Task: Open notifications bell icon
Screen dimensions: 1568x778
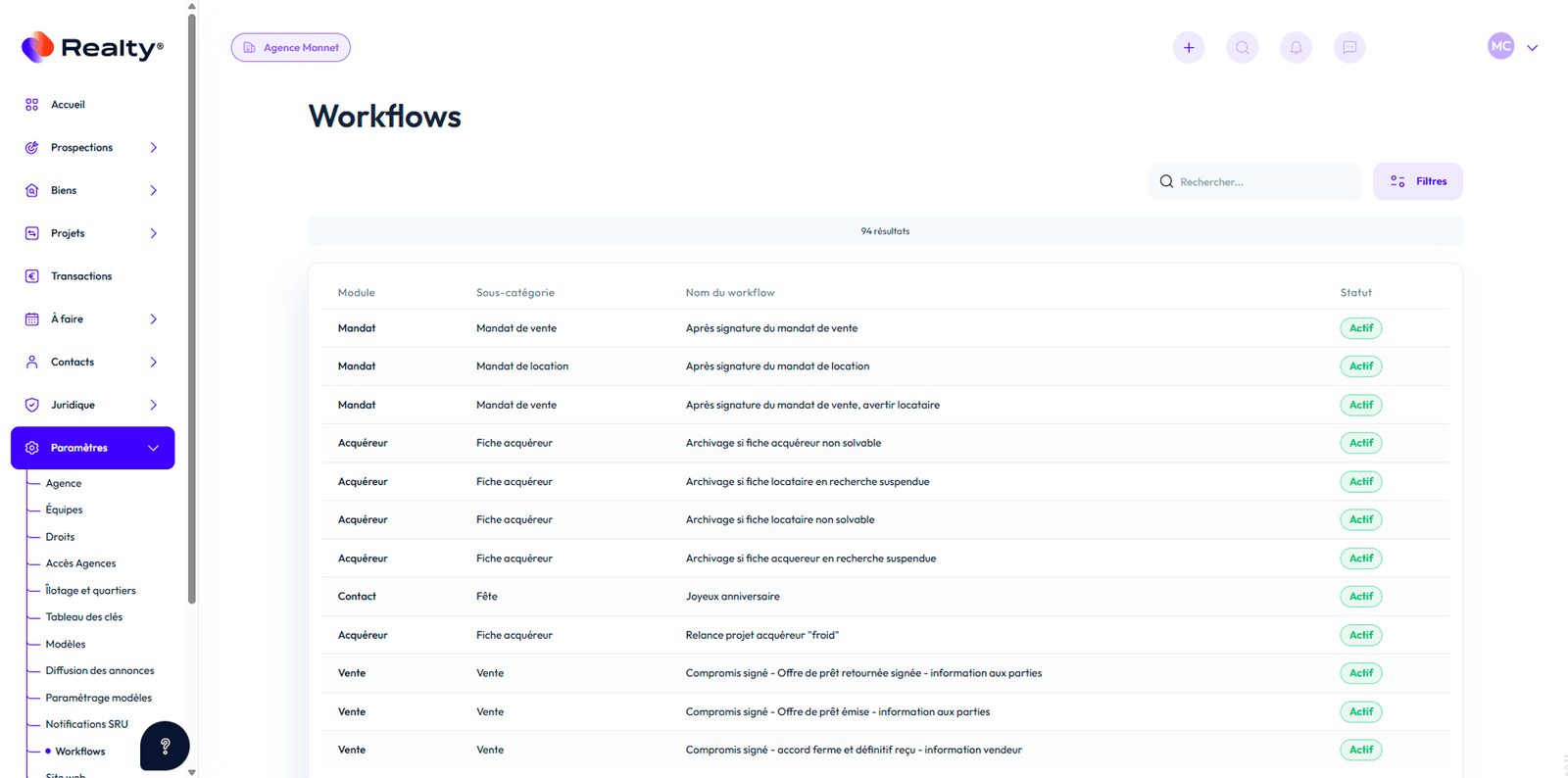Action: click(1296, 47)
